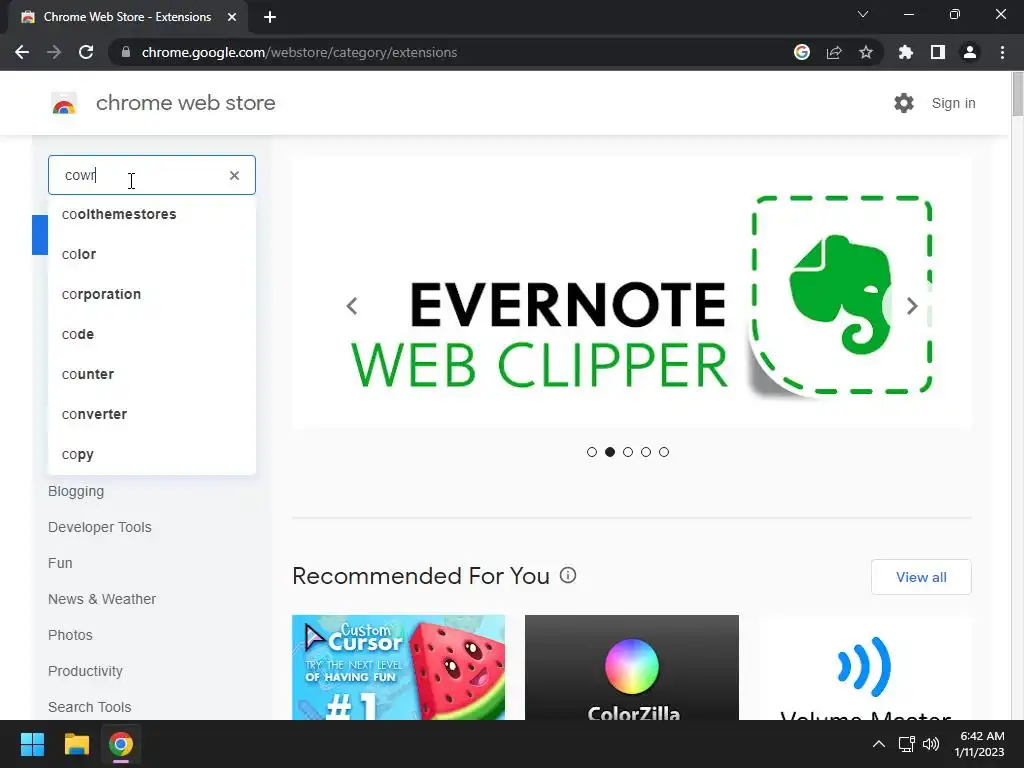This screenshot has height=768, width=1024.
Task: Select the fifth carousel dot
Action: [664, 452]
